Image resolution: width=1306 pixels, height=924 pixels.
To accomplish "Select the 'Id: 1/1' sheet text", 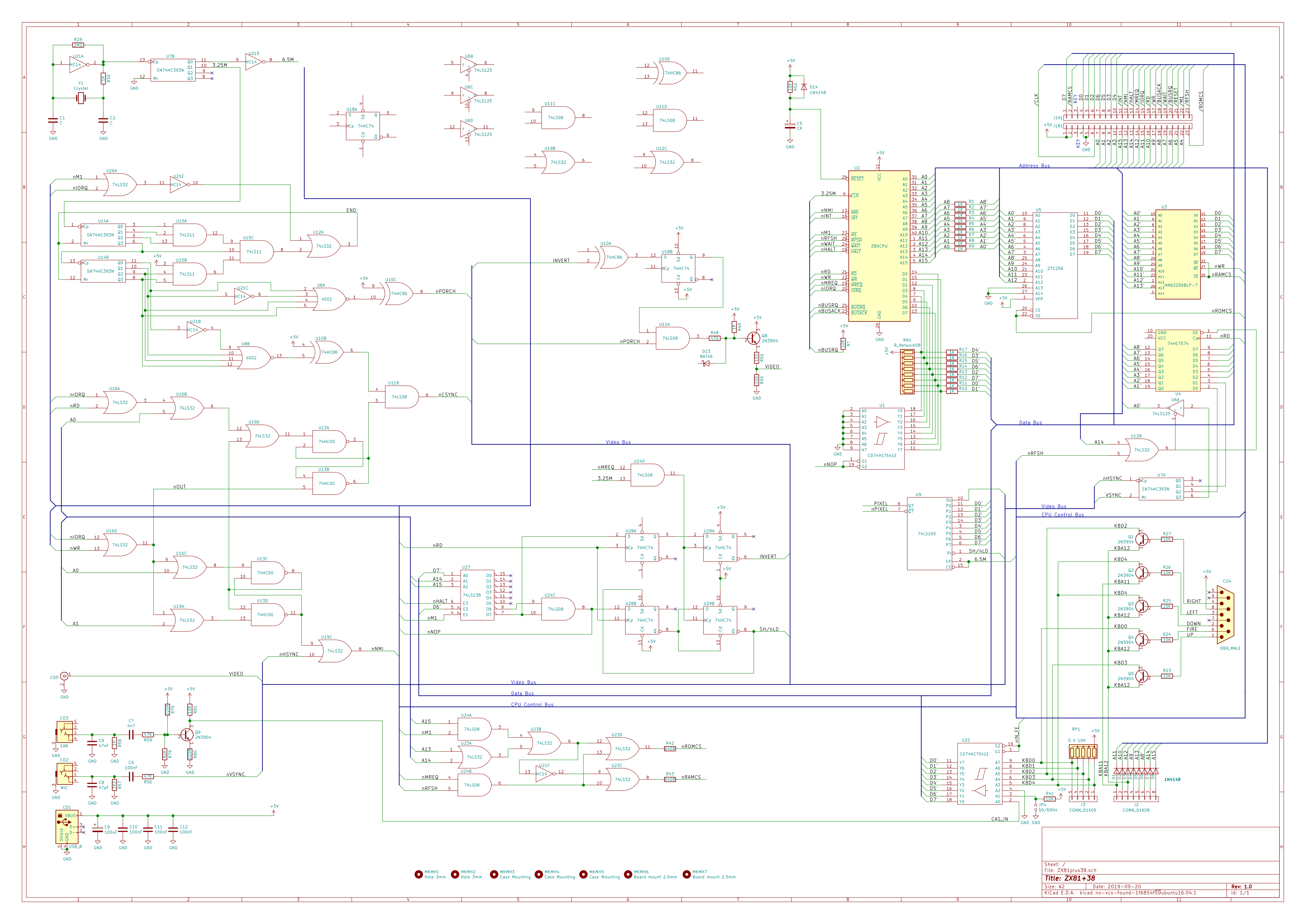I will pyautogui.click(x=1241, y=893).
